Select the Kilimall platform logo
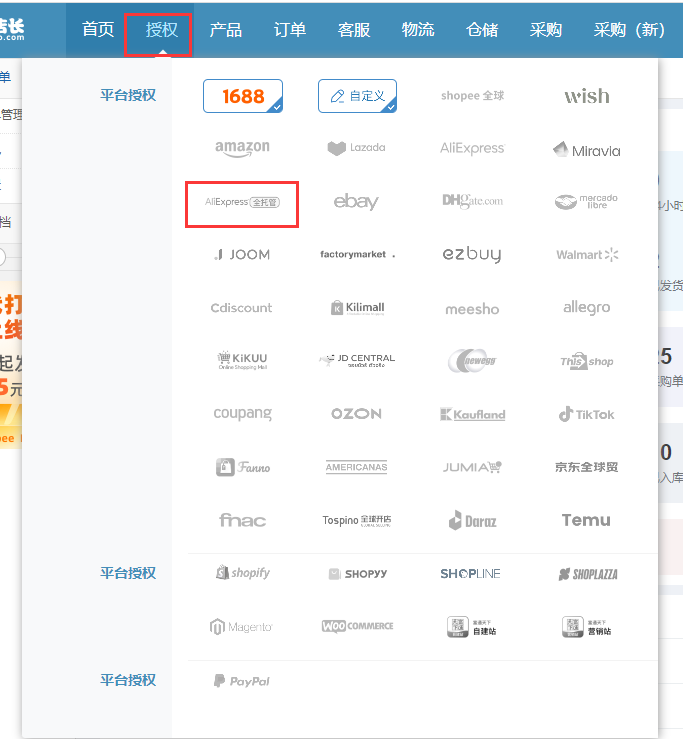Image resolution: width=683 pixels, height=739 pixels. click(357, 308)
